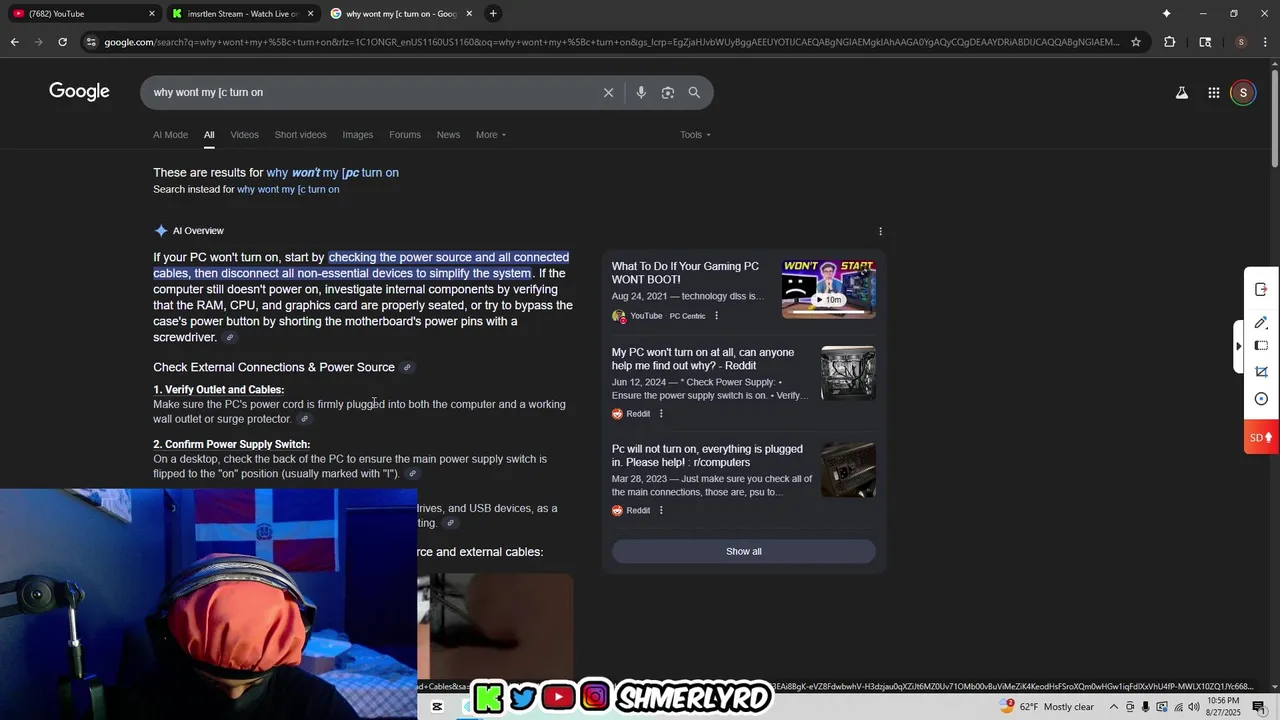The width and height of the screenshot is (1280, 720).
Task: Select the Images results tab
Action: click(x=357, y=135)
